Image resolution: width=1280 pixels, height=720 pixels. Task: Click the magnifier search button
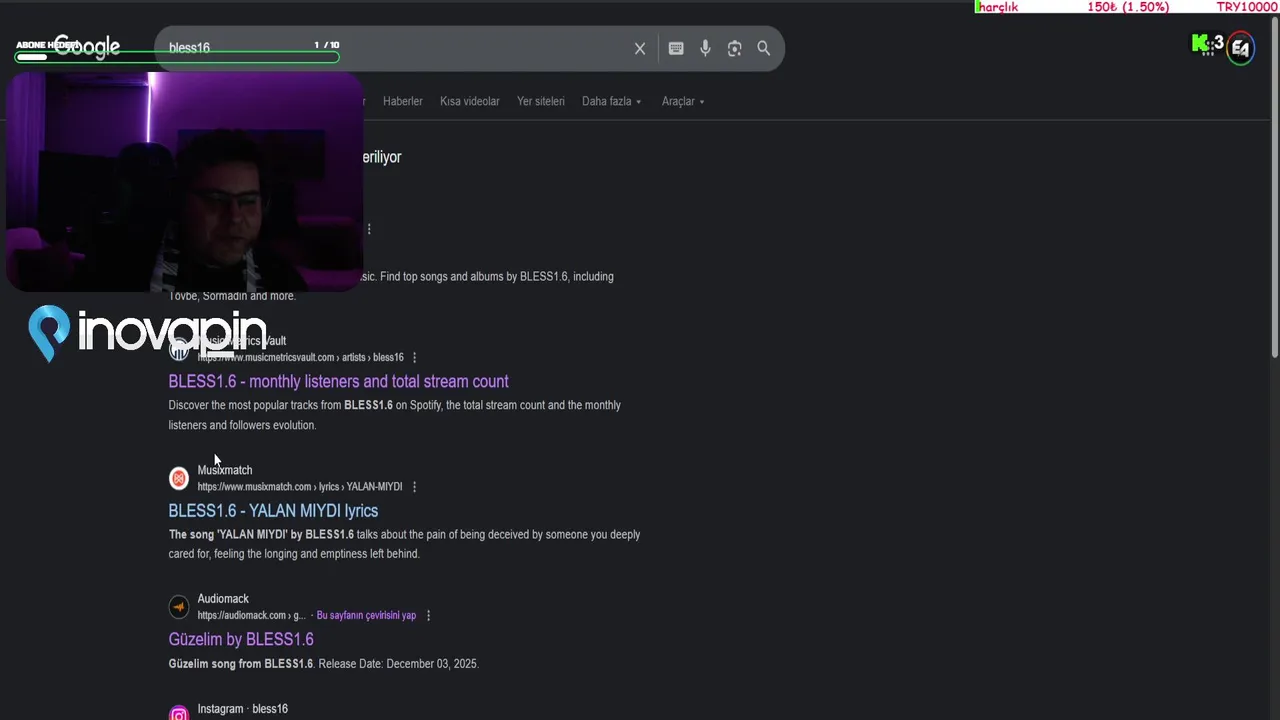point(764,48)
